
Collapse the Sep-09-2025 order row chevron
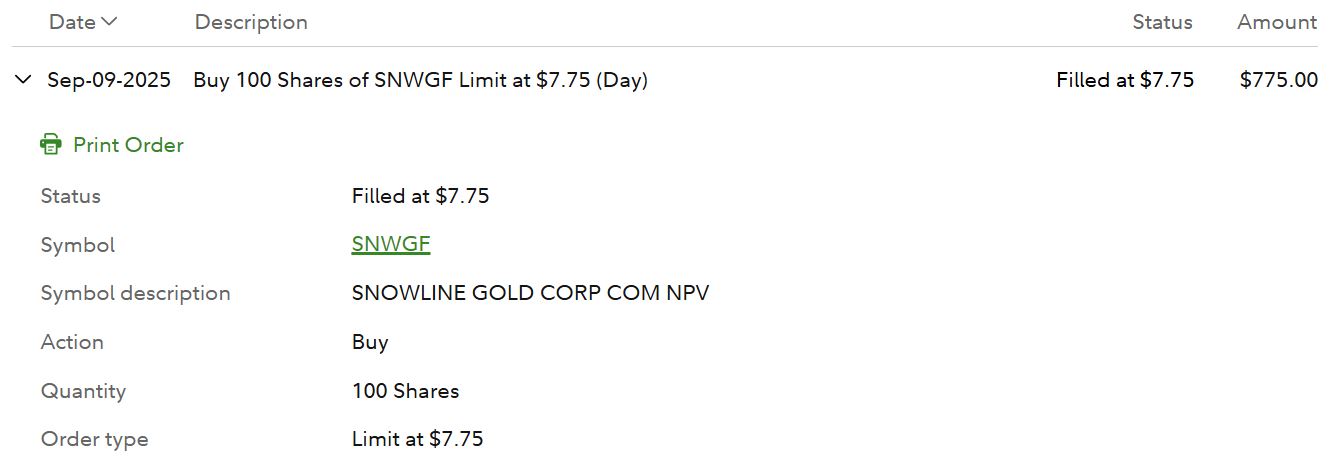[24, 80]
